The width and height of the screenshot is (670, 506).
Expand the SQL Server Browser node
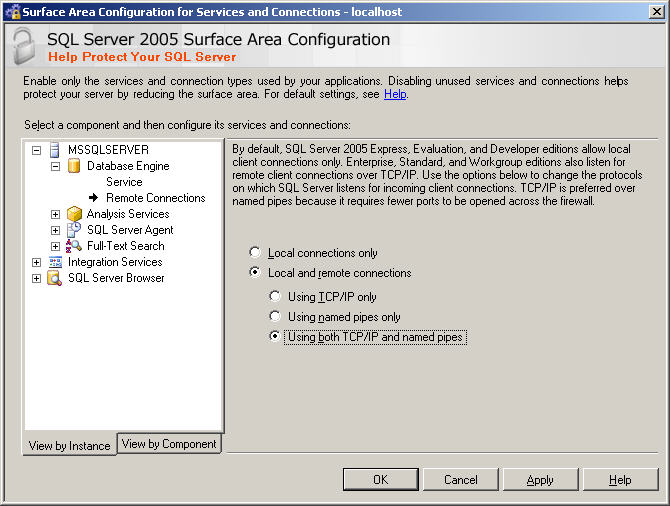point(37,278)
